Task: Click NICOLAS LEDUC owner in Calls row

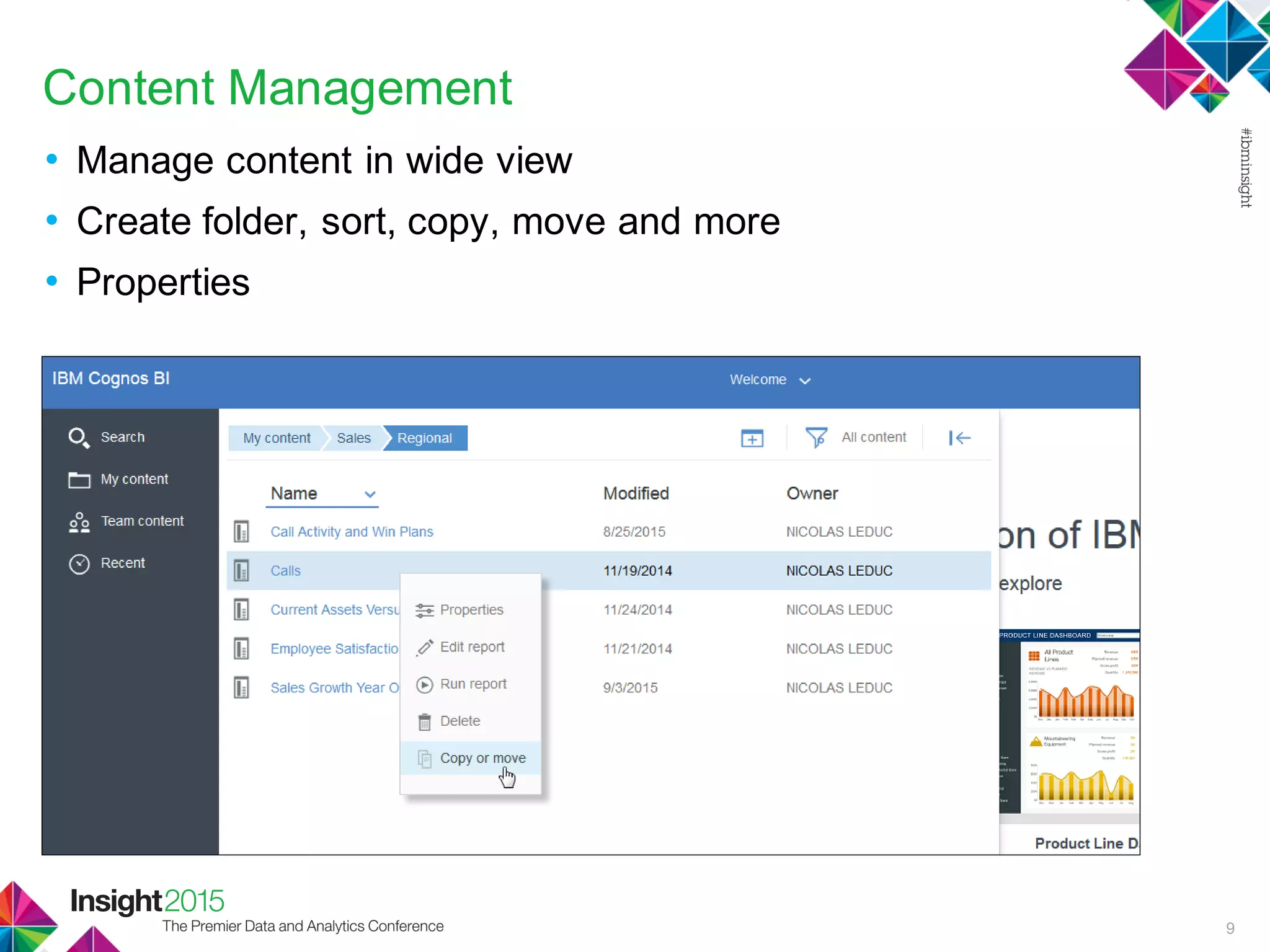Action: pyautogui.click(x=840, y=571)
